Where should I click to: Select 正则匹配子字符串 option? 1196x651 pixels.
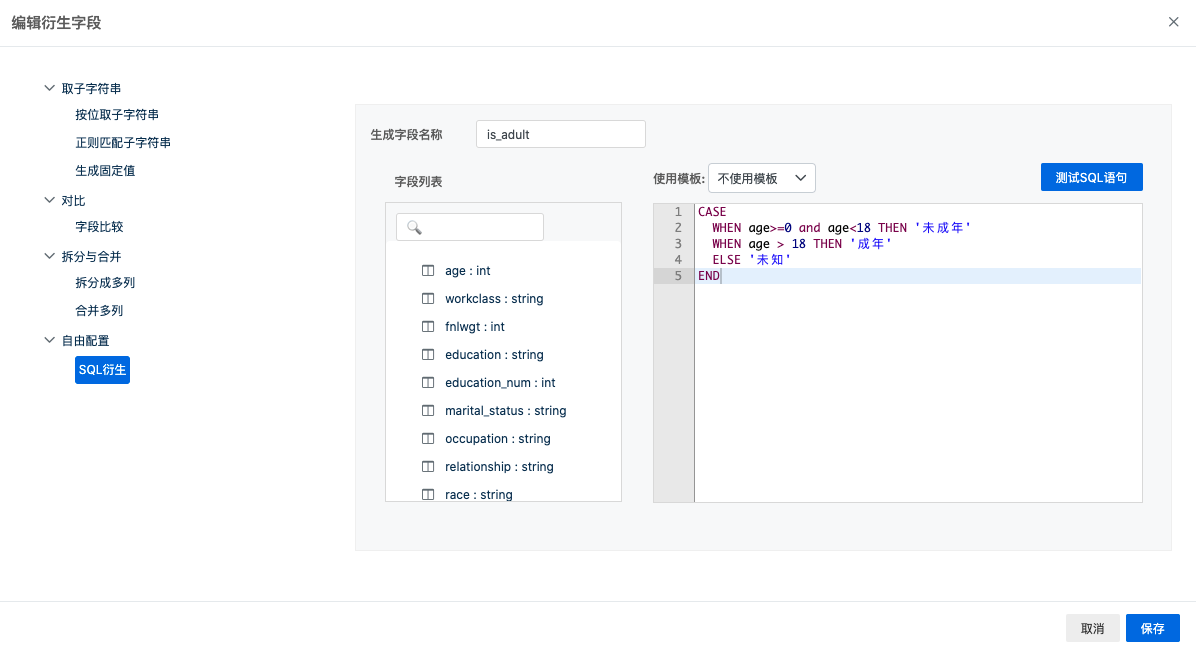click(123, 143)
